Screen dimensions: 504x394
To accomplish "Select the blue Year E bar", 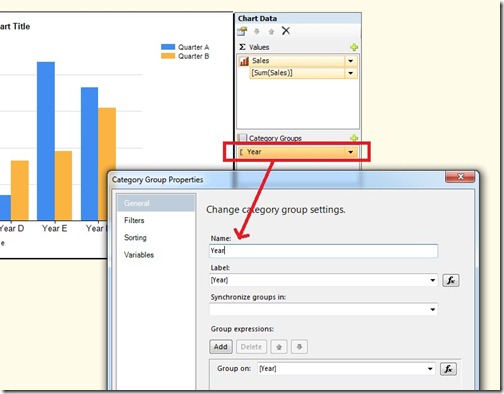I will pyautogui.click(x=46, y=141).
